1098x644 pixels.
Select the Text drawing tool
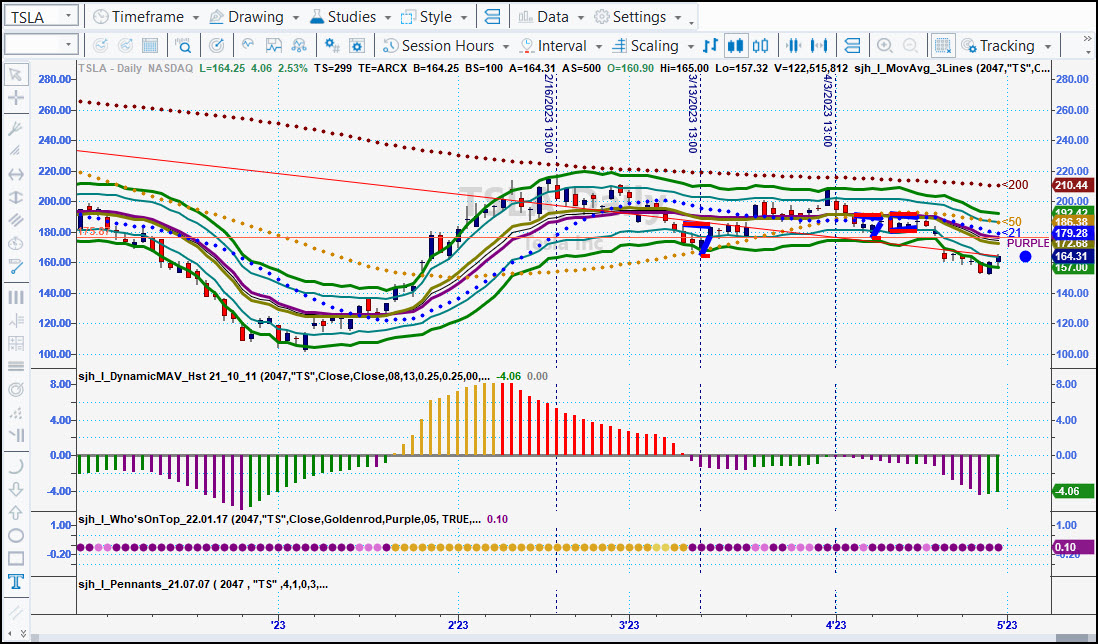click(15, 582)
